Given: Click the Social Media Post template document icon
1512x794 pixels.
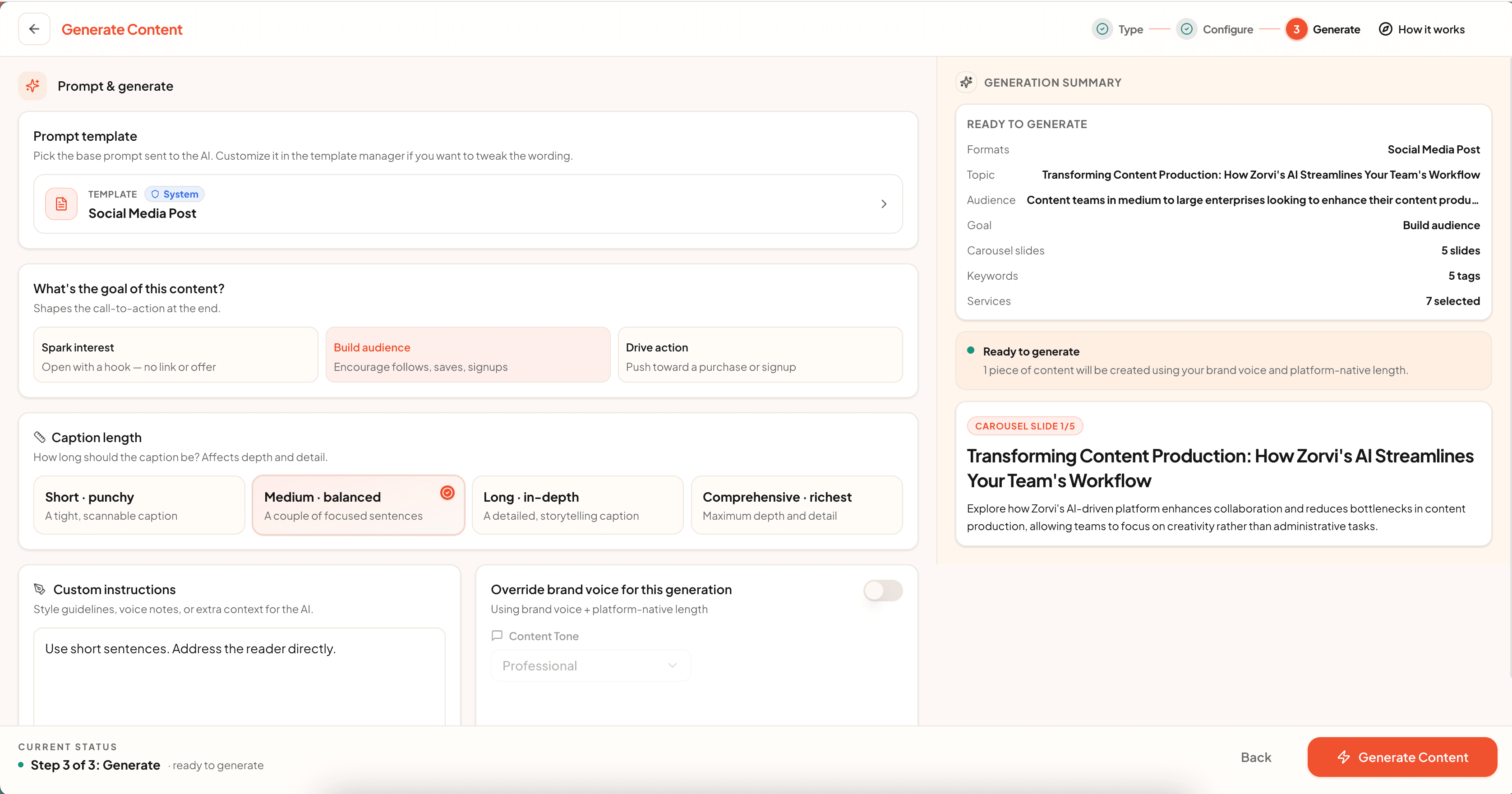Looking at the screenshot, I should pos(61,203).
